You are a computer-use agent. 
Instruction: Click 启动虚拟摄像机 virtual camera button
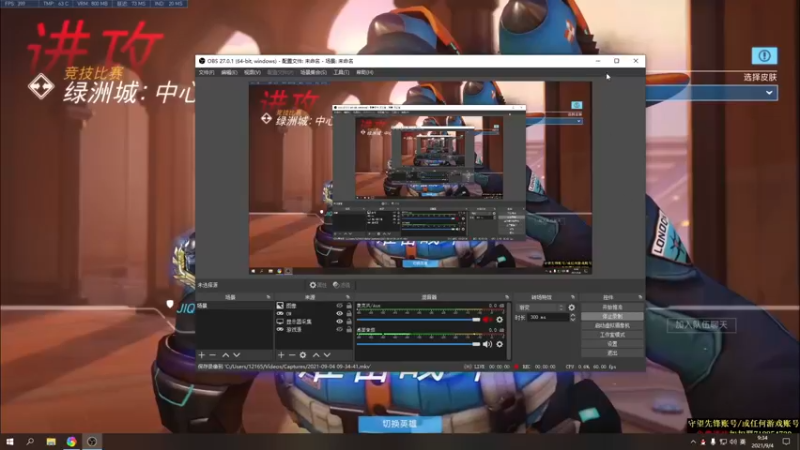[612, 326]
